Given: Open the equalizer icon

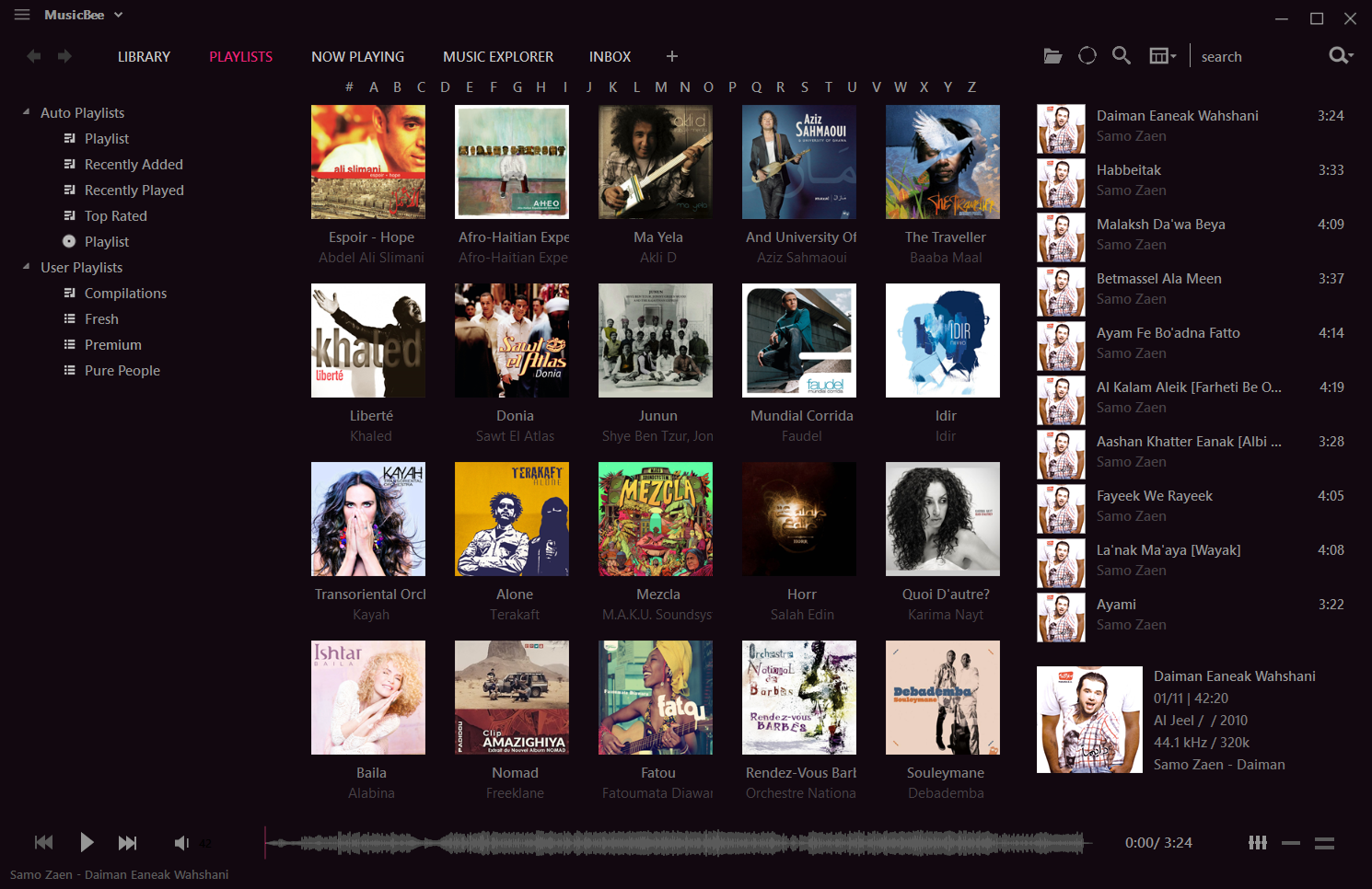Looking at the screenshot, I should click(x=1258, y=842).
